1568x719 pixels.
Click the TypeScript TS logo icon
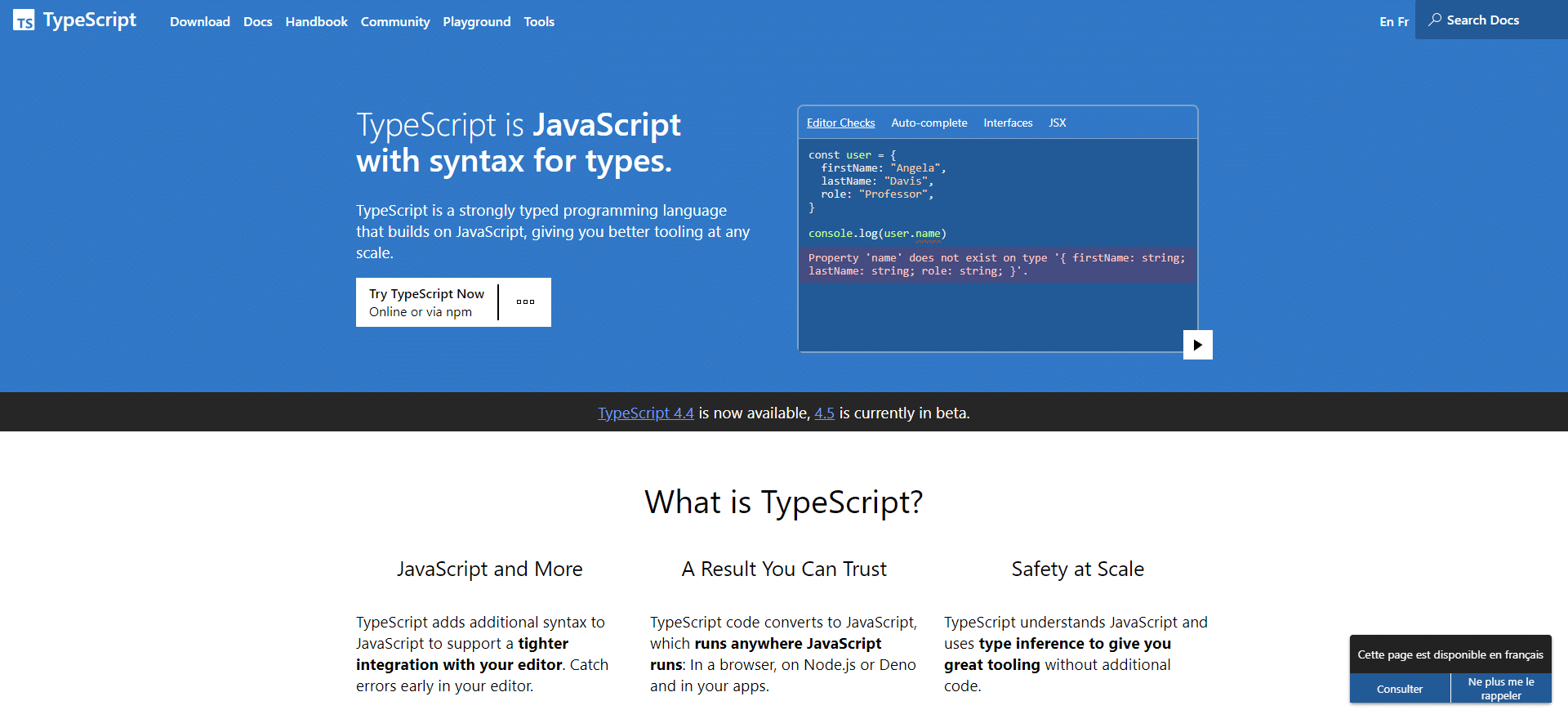[24, 20]
